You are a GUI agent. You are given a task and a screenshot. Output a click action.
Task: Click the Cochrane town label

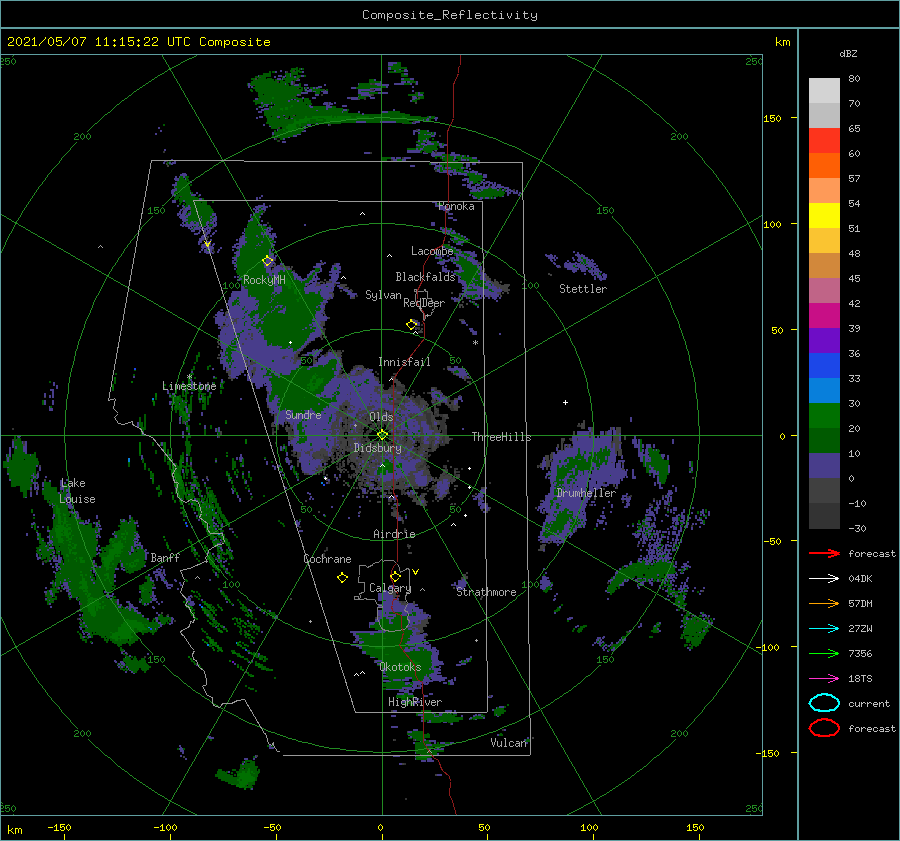click(327, 559)
